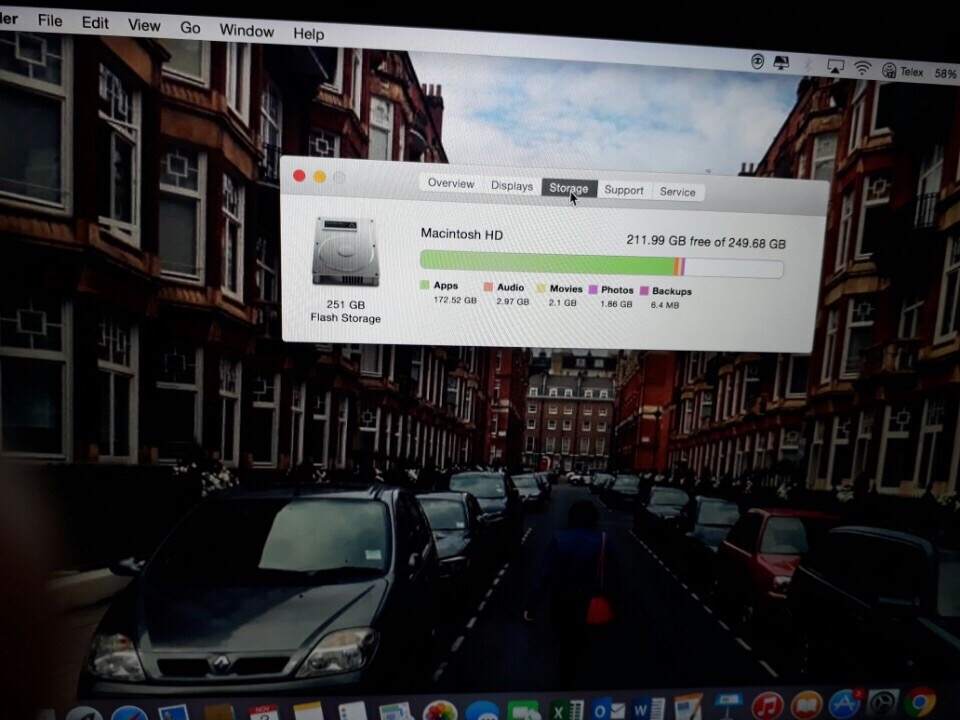
Task: Click the green Apps segment in storage bar
Action: click(547, 263)
